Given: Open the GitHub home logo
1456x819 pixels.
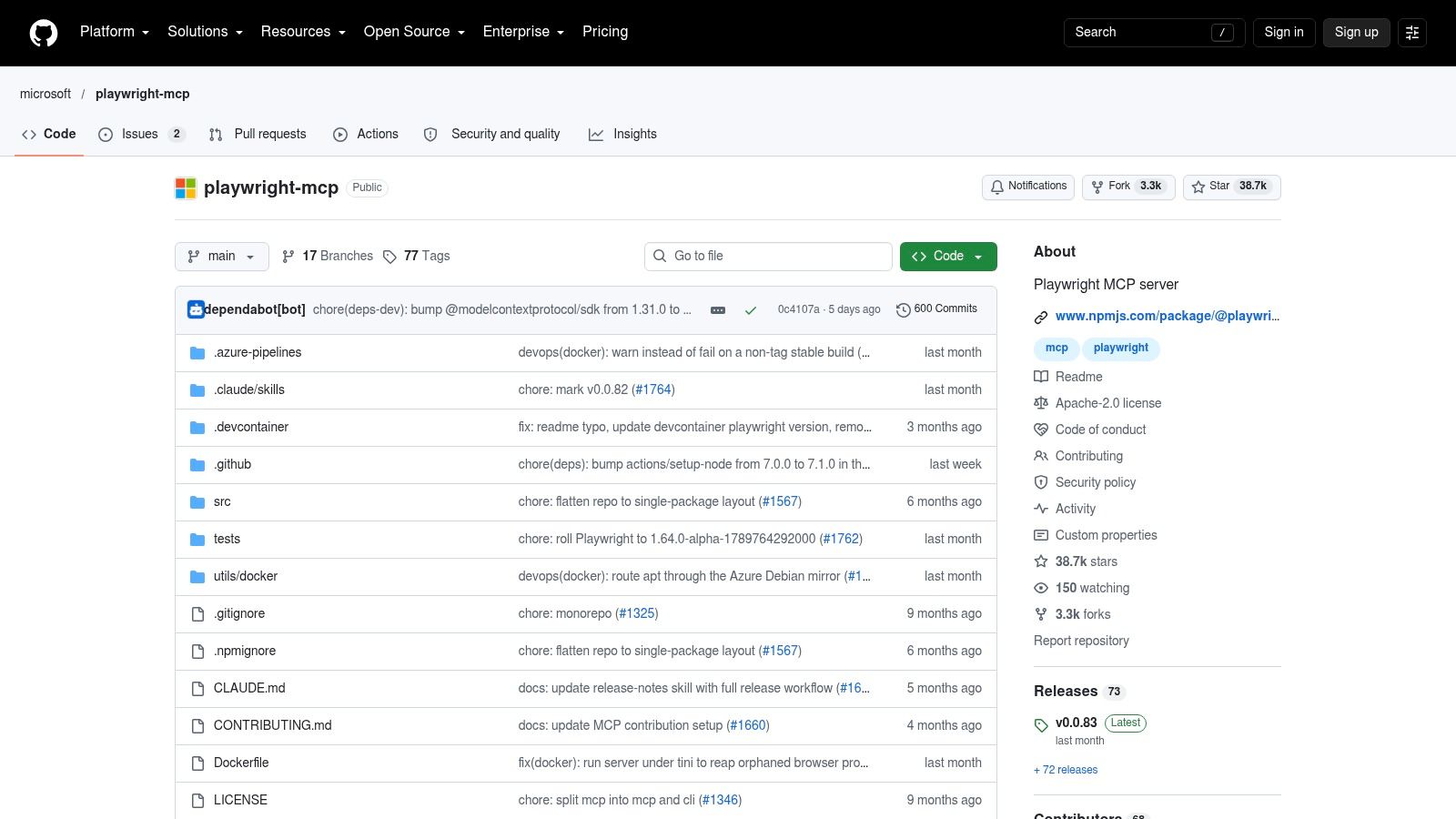Looking at the screenshot, I should point(44,33).
